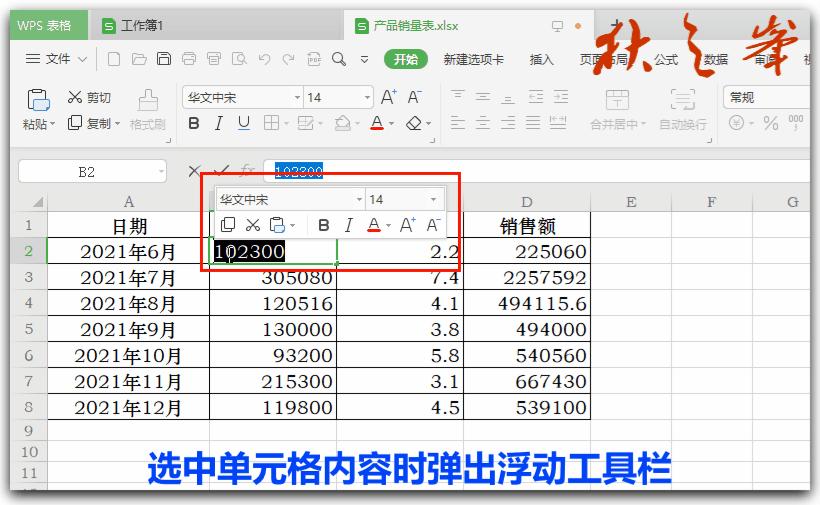This screenshot has width=820, height=505.
Task: Select row 5 header
Action: point(29,329)
